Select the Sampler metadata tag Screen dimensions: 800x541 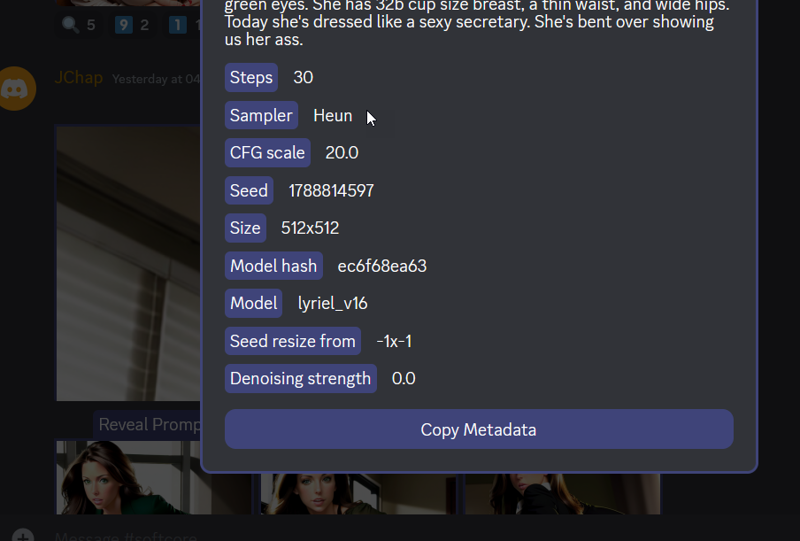point(261,115)
